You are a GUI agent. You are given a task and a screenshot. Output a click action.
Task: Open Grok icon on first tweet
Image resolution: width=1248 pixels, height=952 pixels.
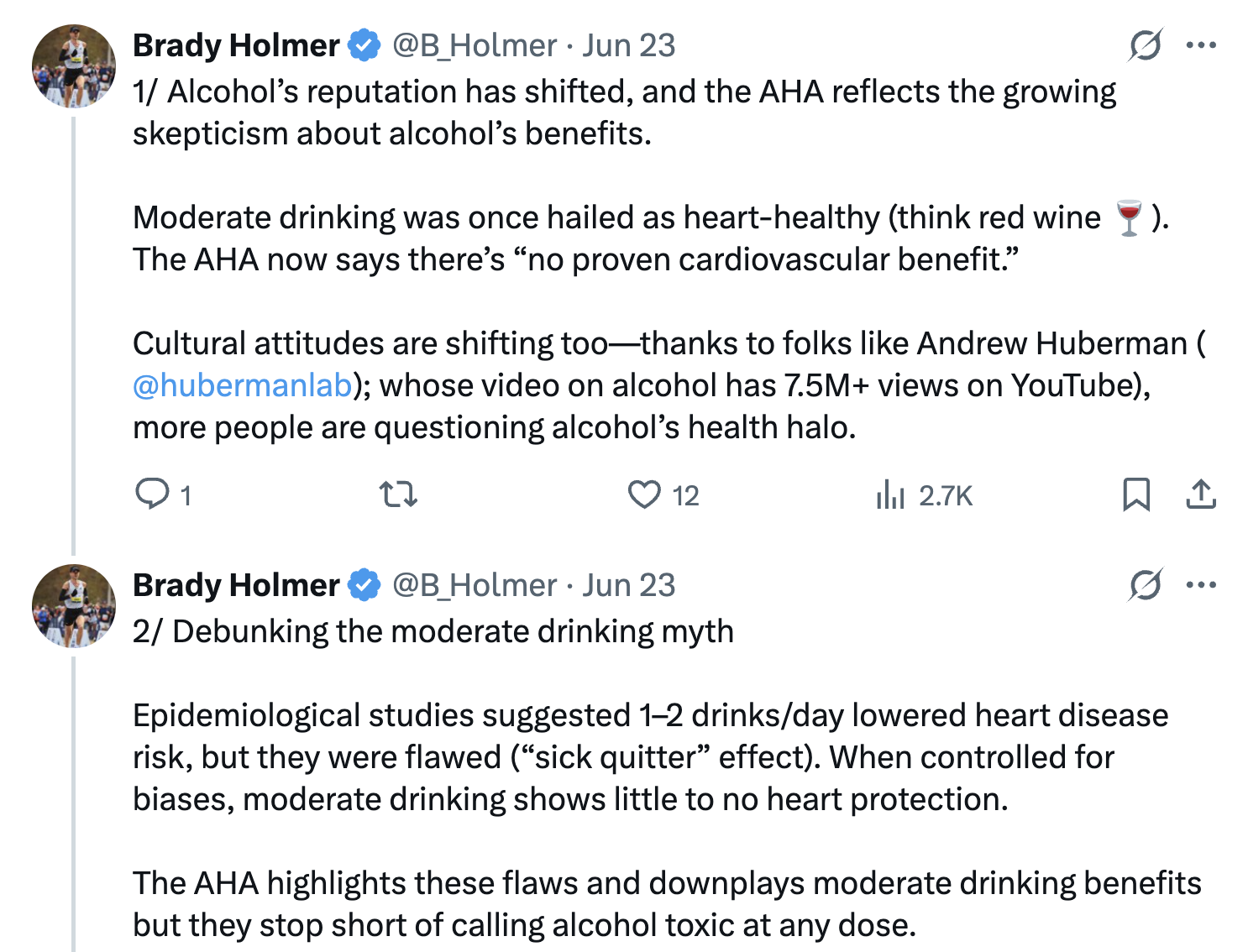tap(1145, 45)
